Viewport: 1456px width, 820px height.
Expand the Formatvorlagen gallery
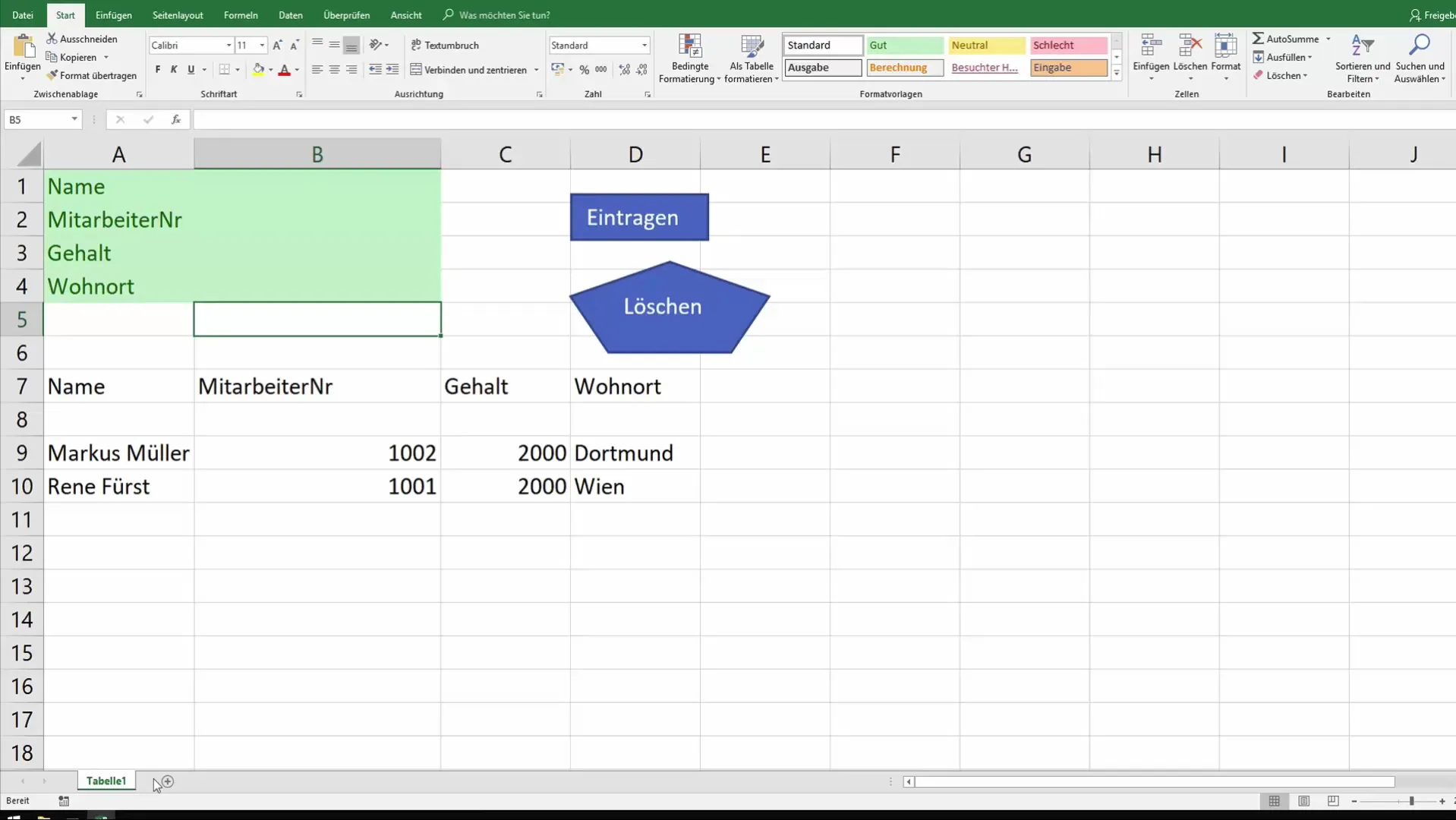[1117, 73]
